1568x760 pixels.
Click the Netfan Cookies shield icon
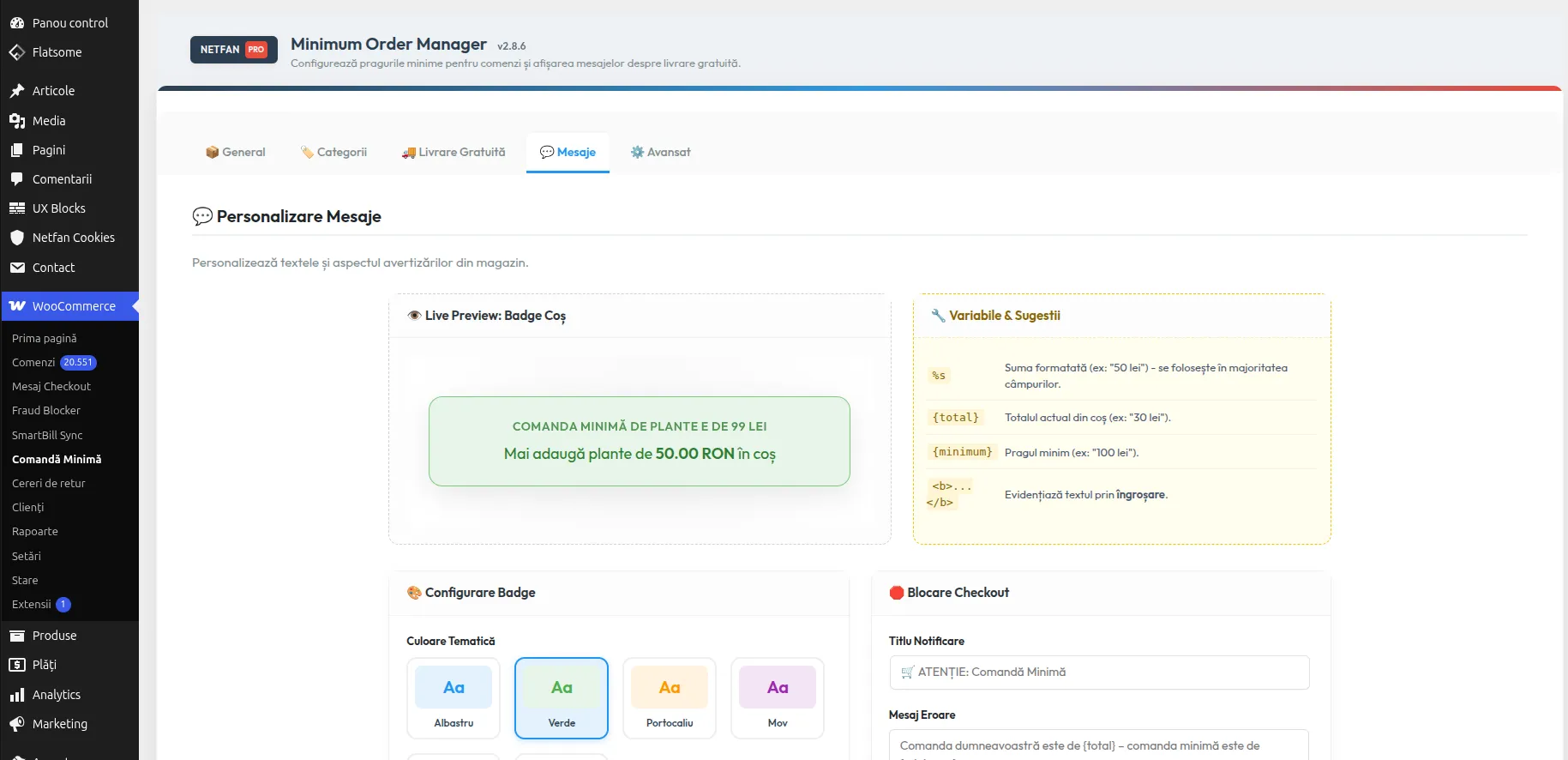click(17, 238)
